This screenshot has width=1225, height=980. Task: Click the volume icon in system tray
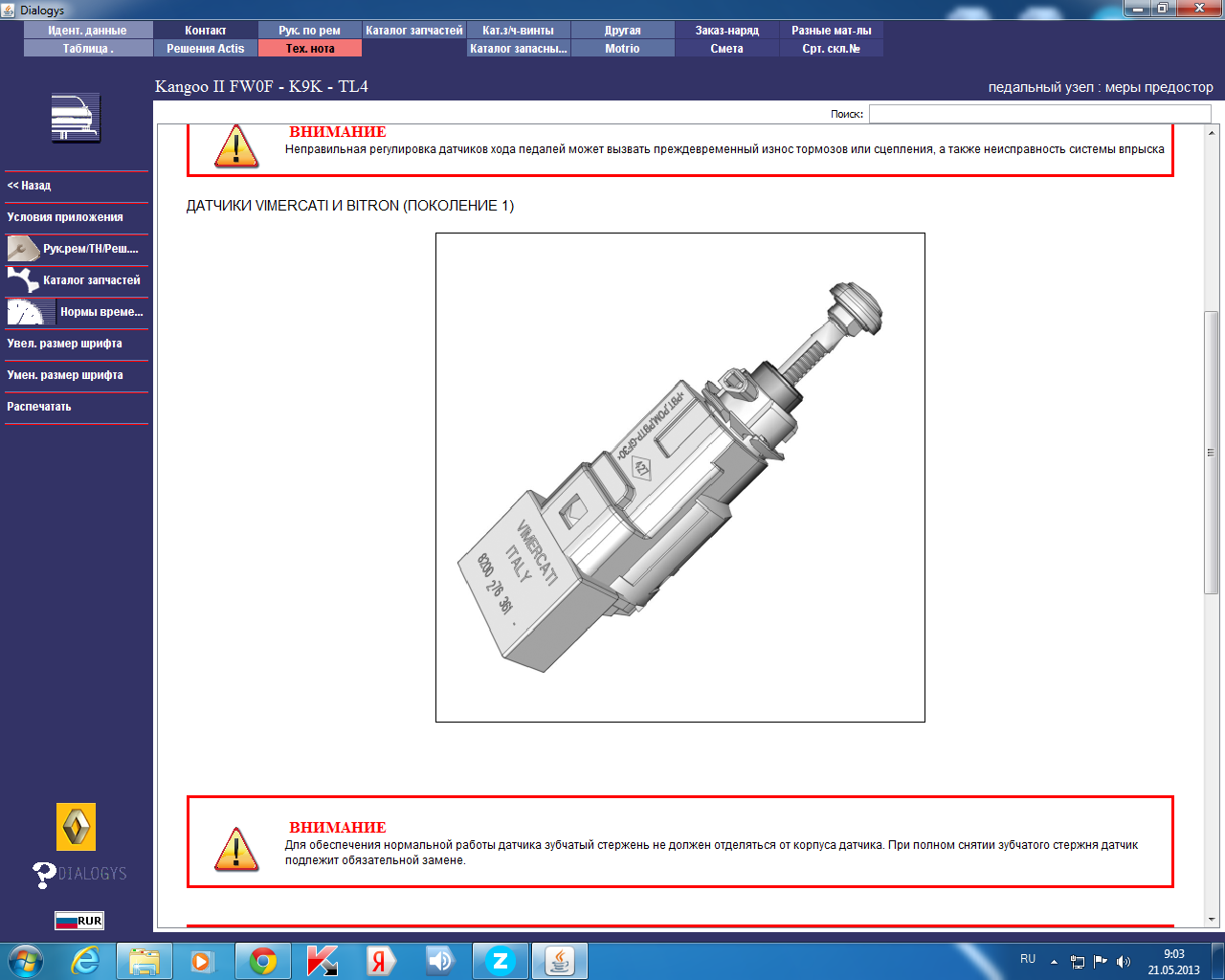pos(1124,962)
